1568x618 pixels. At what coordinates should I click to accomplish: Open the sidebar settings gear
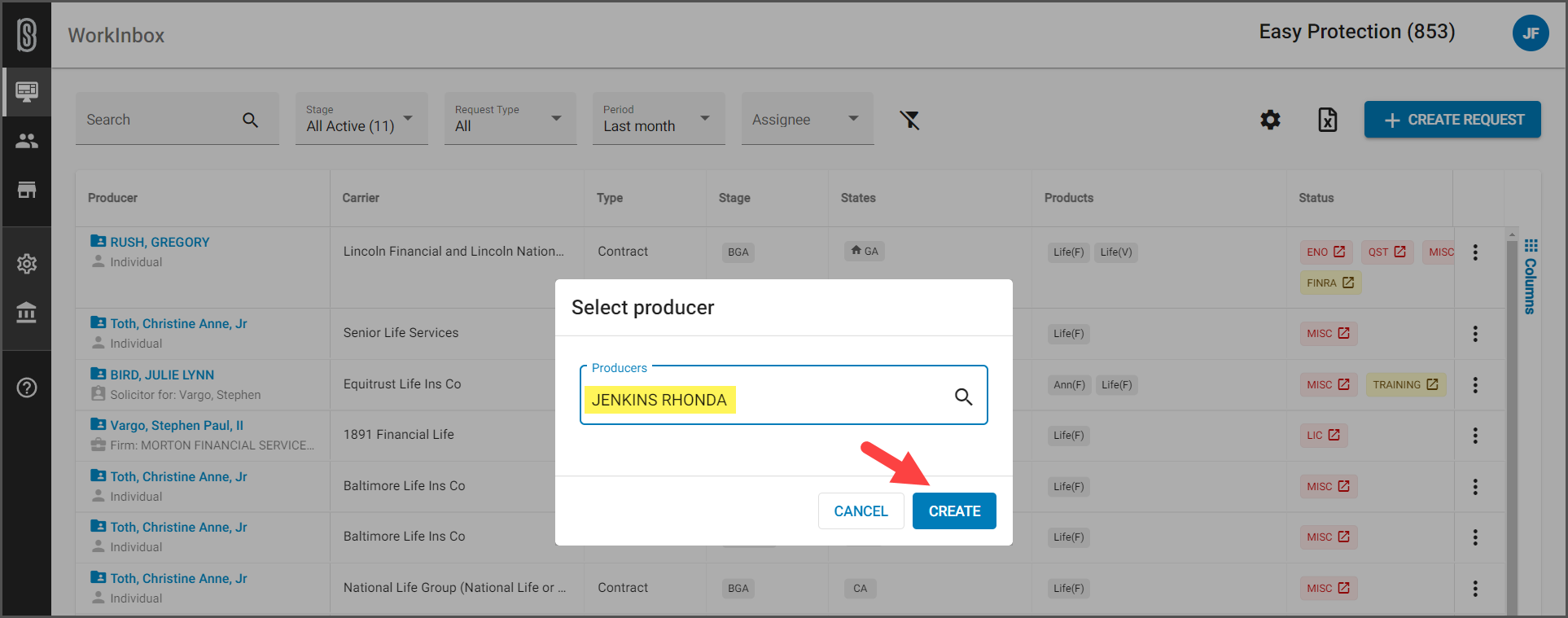[27, 264]
